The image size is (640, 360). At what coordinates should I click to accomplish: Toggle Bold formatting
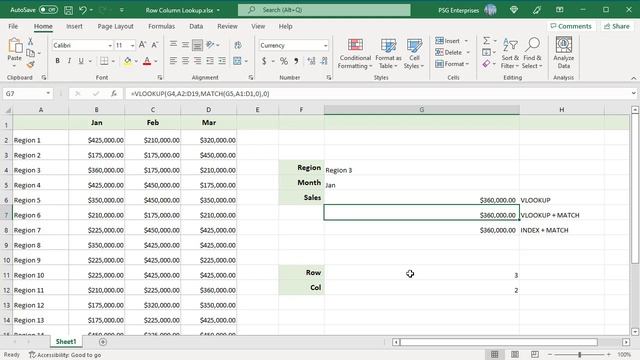pyautogui.click(x=58, y=61)
